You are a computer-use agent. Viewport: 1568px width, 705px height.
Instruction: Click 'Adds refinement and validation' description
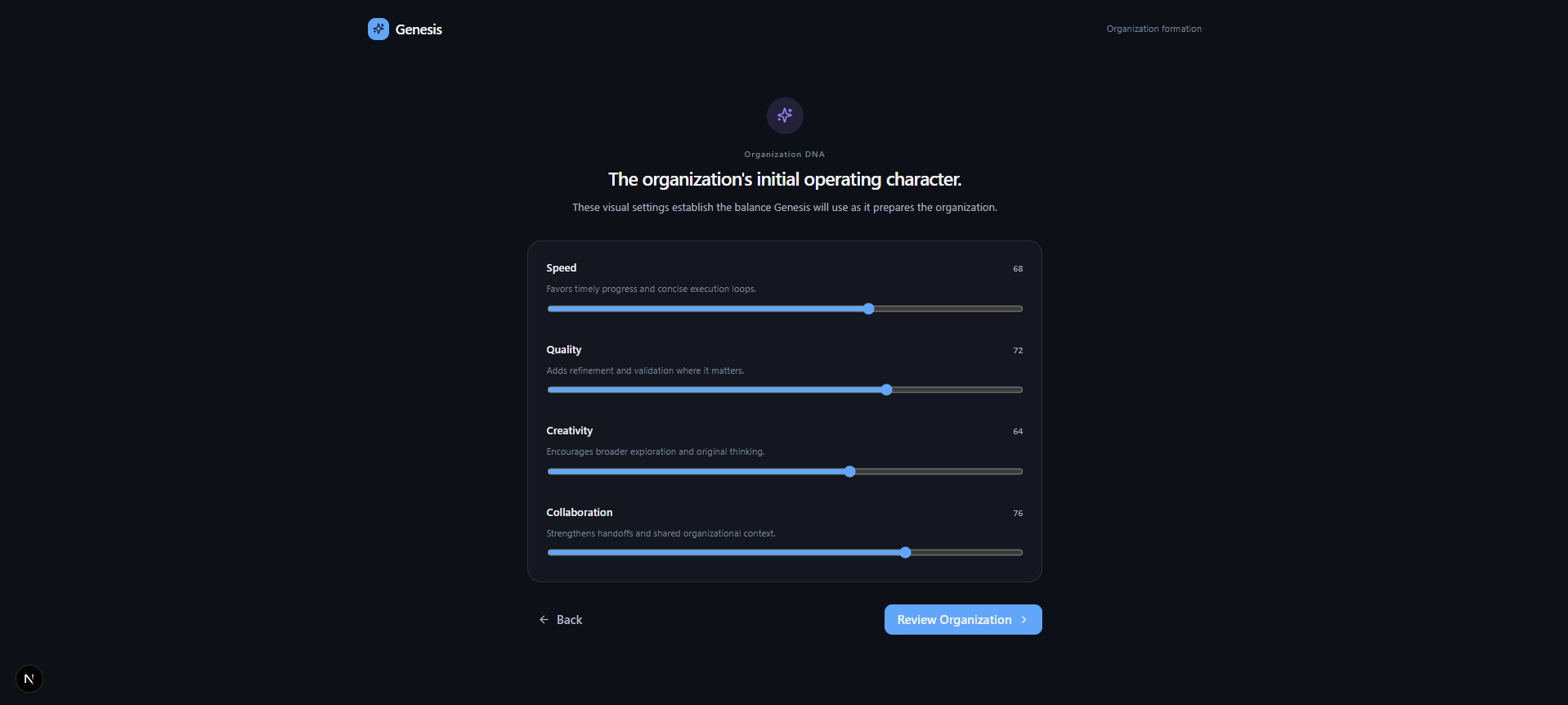tap(645, 370)
